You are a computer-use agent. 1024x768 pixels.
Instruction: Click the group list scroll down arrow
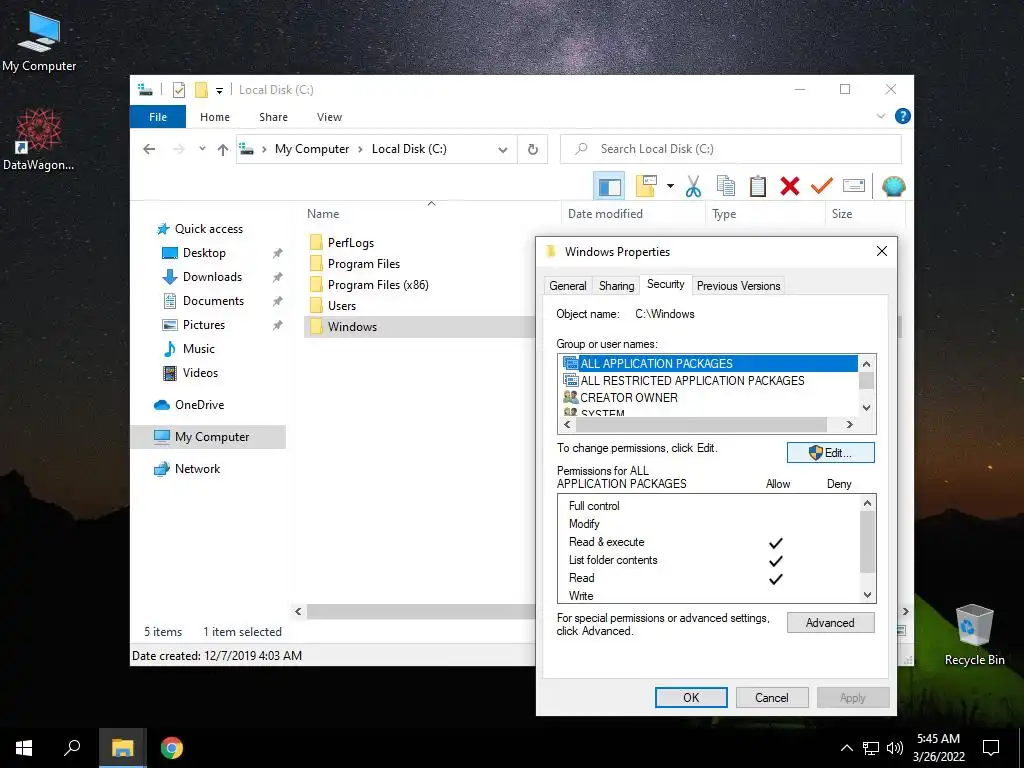[x=867, y=408]
